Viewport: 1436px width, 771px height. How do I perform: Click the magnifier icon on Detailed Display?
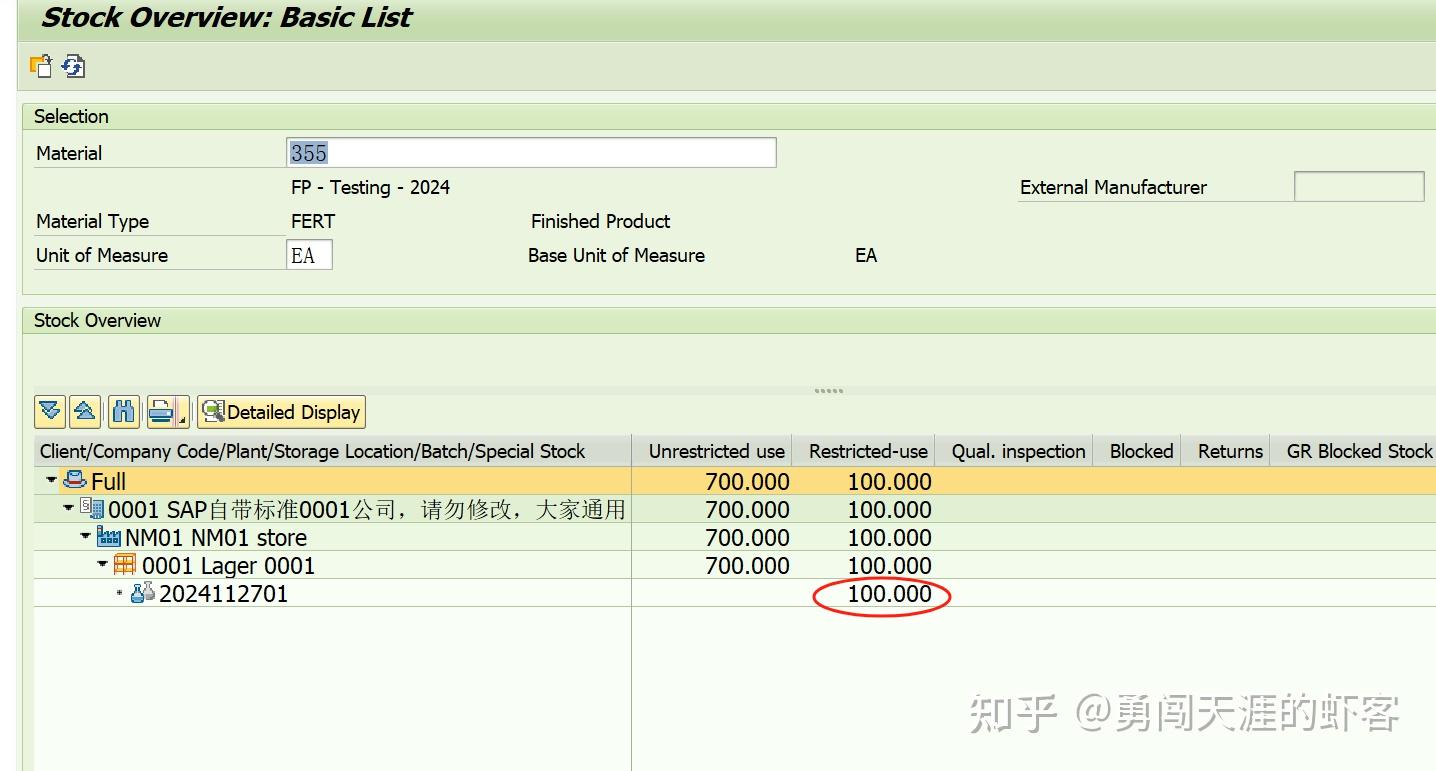[214, 411]
